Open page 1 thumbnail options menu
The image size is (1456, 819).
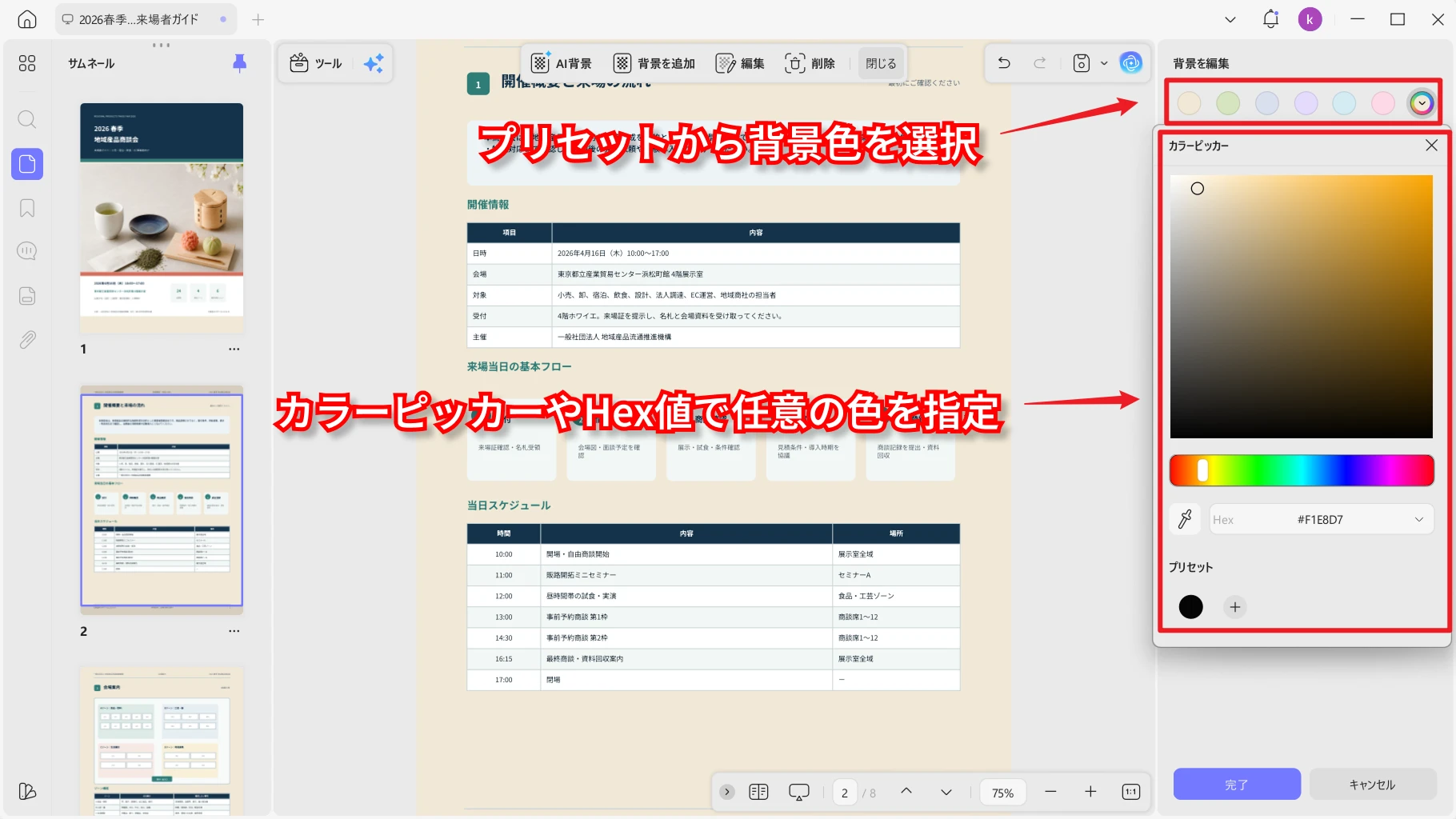(x=234, y=349)
